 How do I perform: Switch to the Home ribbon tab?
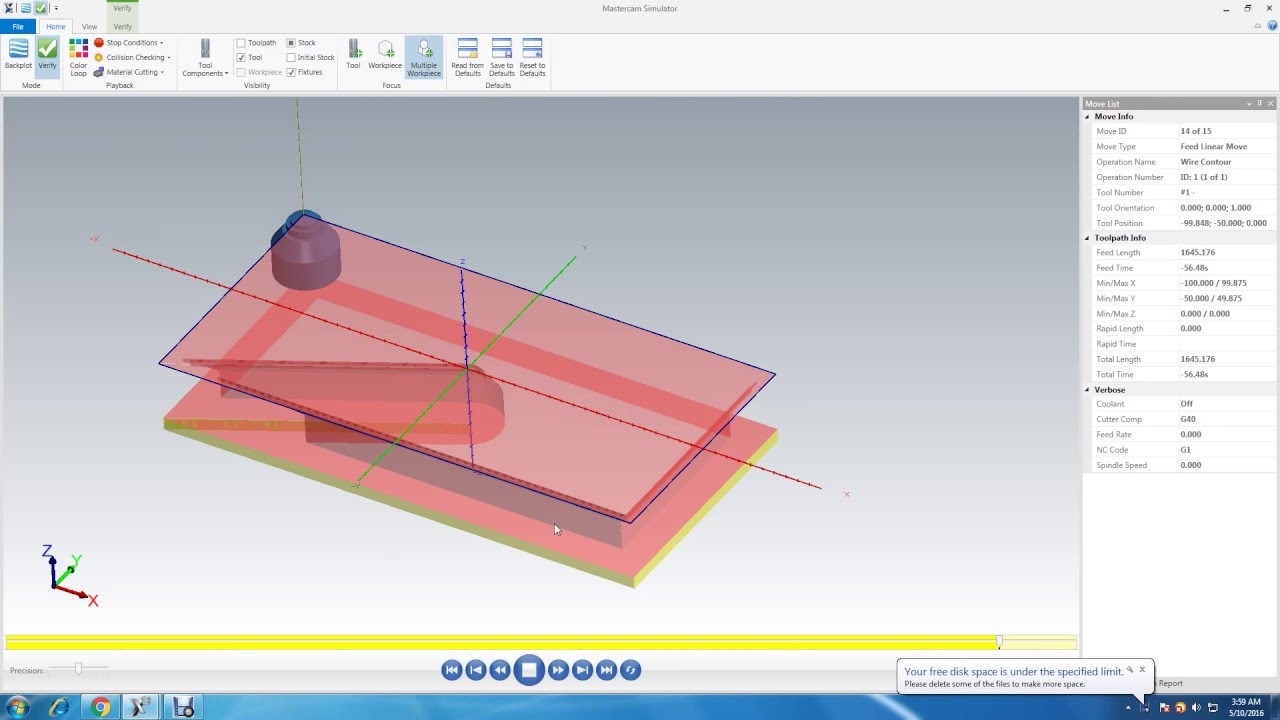pyautogui.click(x=56, y=27)
